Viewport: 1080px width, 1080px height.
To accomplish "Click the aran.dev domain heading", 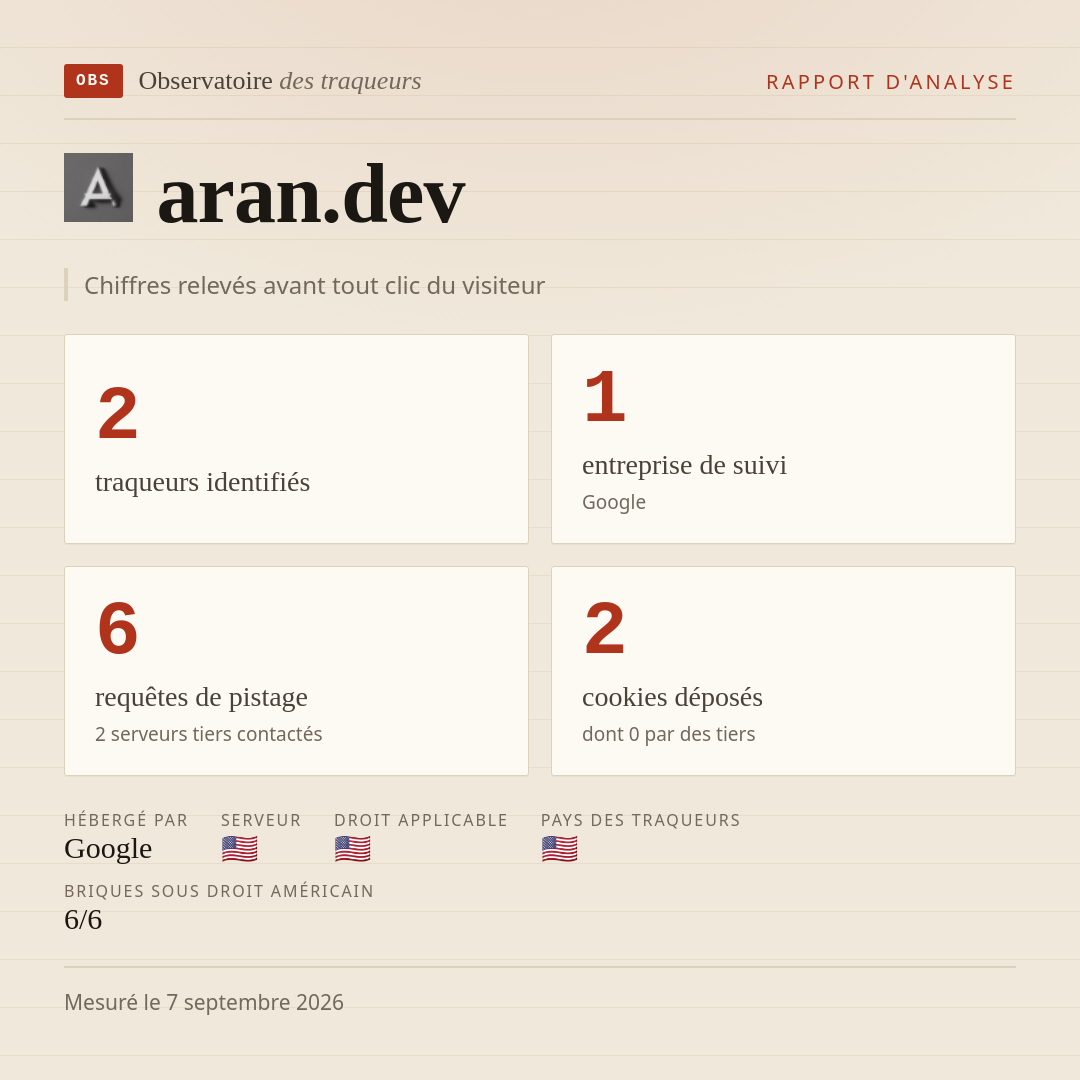I will [311, 194].
